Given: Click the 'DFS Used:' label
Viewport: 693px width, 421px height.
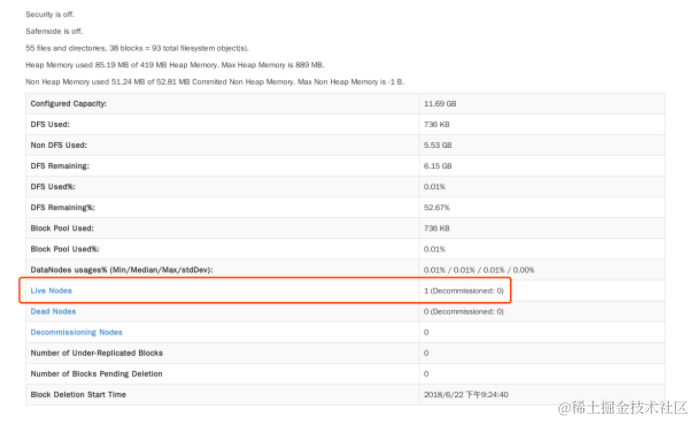Looking at the screenshot, I should (x=50, y=125).
